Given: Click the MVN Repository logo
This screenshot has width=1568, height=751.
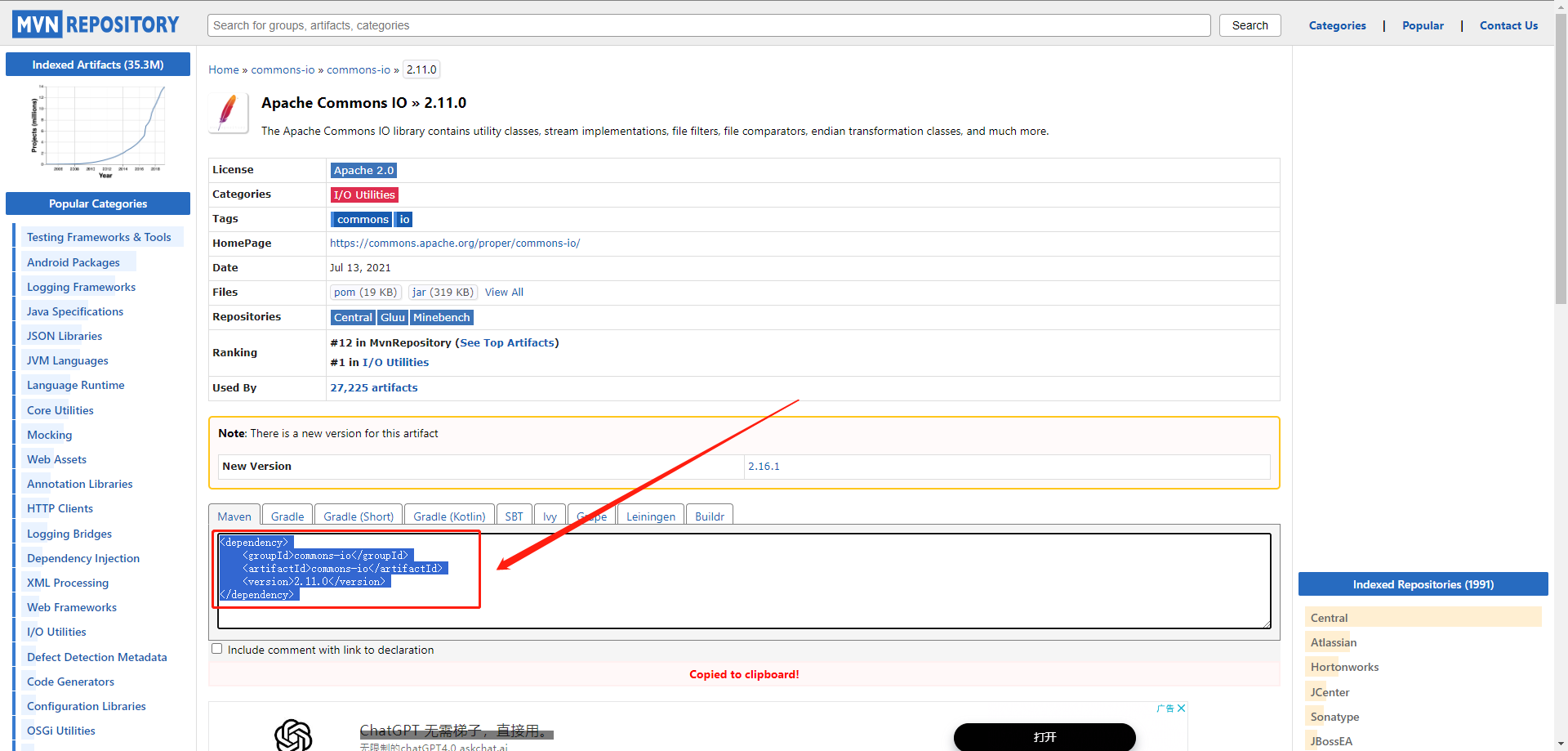Looking at the screenshot, I should (96, 25).
